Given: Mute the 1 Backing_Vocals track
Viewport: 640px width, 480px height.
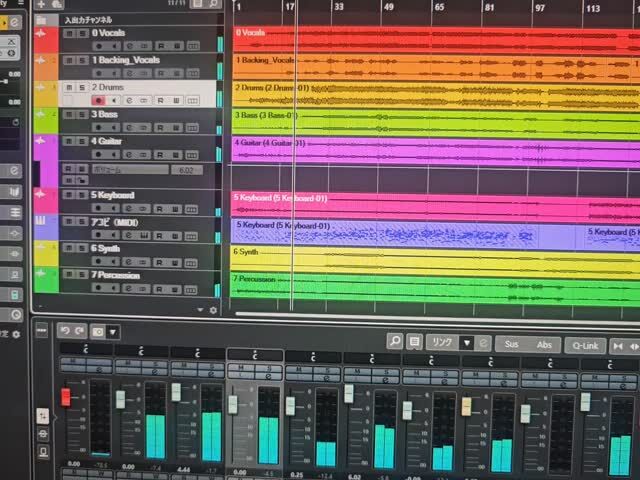Looking at the screenshot, I should point(69,60).
